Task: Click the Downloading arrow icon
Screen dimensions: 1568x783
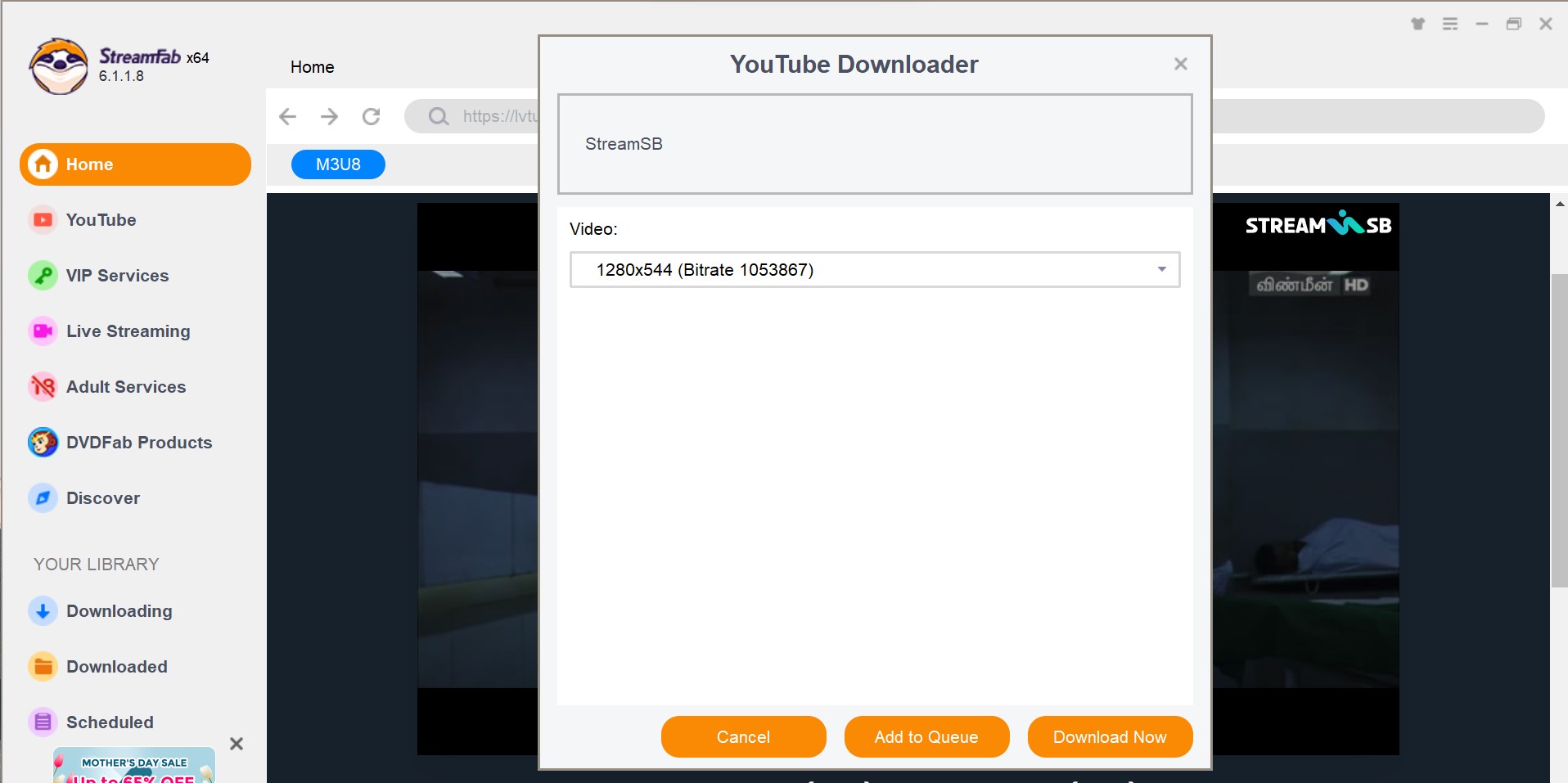Action: coord(43,611)
